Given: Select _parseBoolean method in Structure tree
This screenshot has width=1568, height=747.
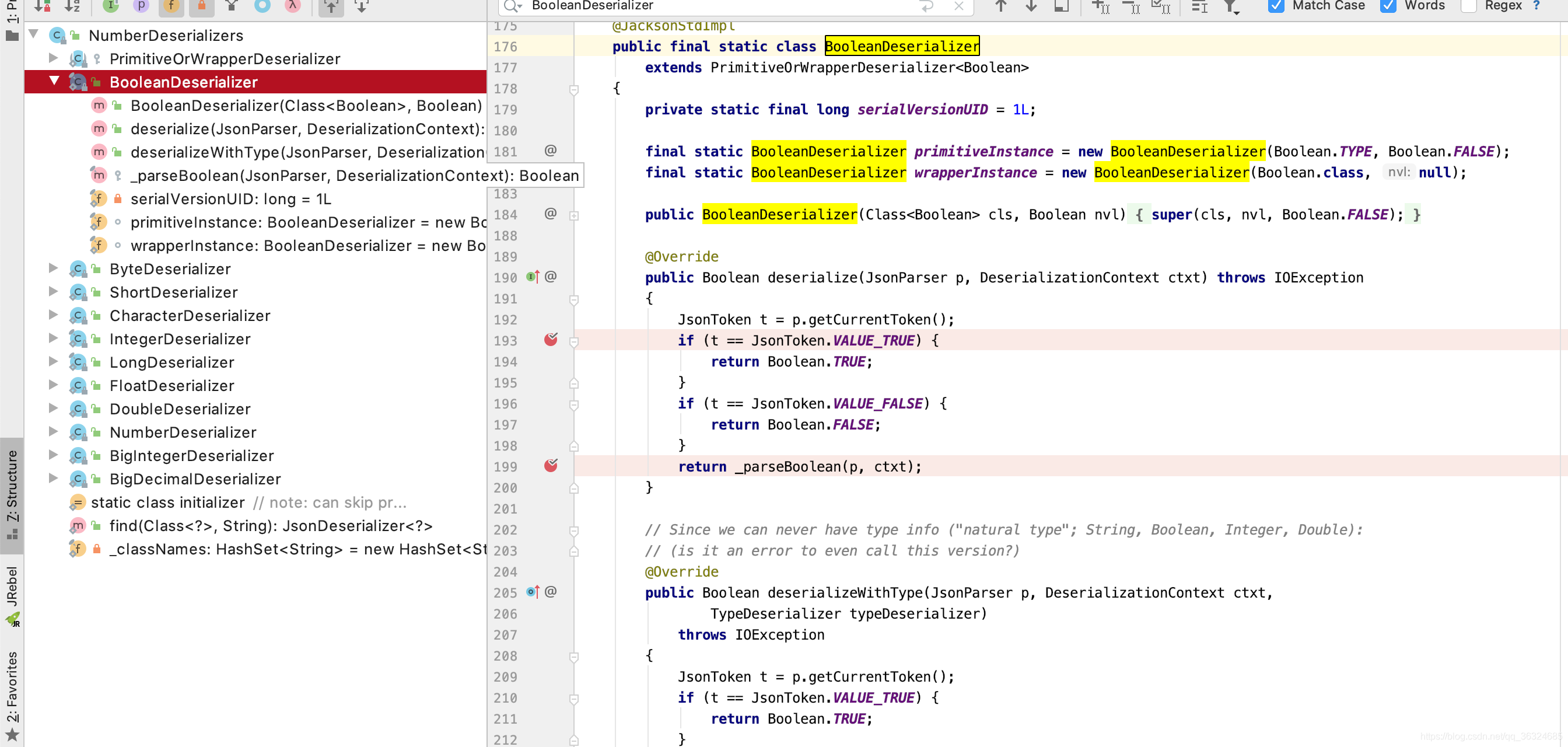Looking at the screenshot, I should pos(355,176).
